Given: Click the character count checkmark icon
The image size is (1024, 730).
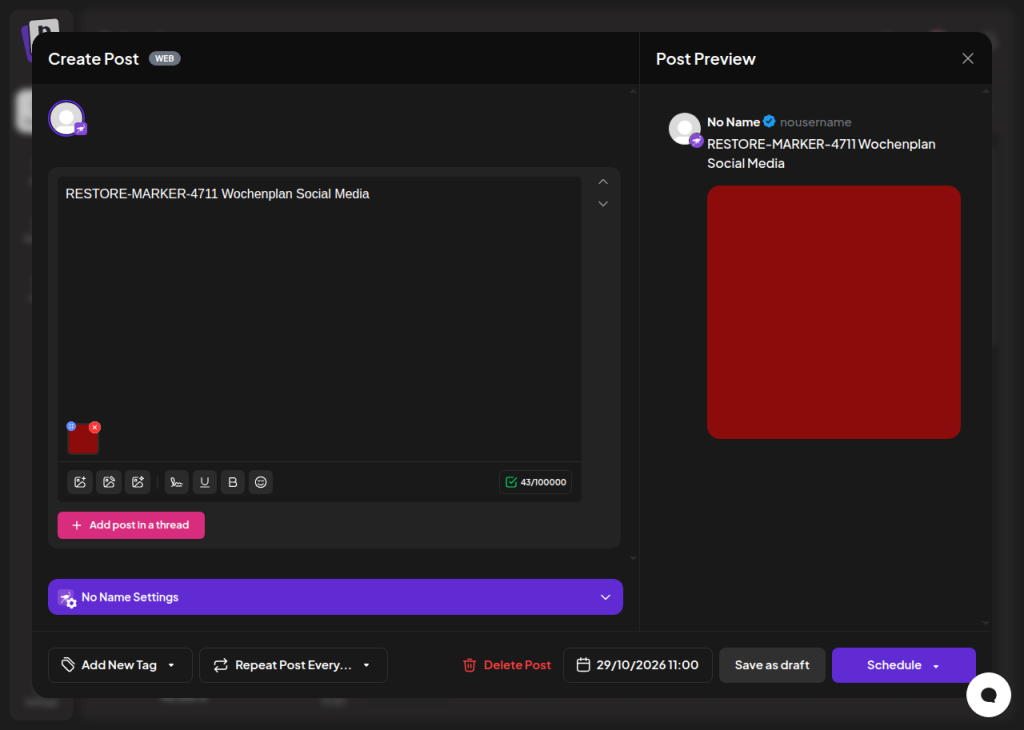Looking at the screenshot, I should [511, 482].
